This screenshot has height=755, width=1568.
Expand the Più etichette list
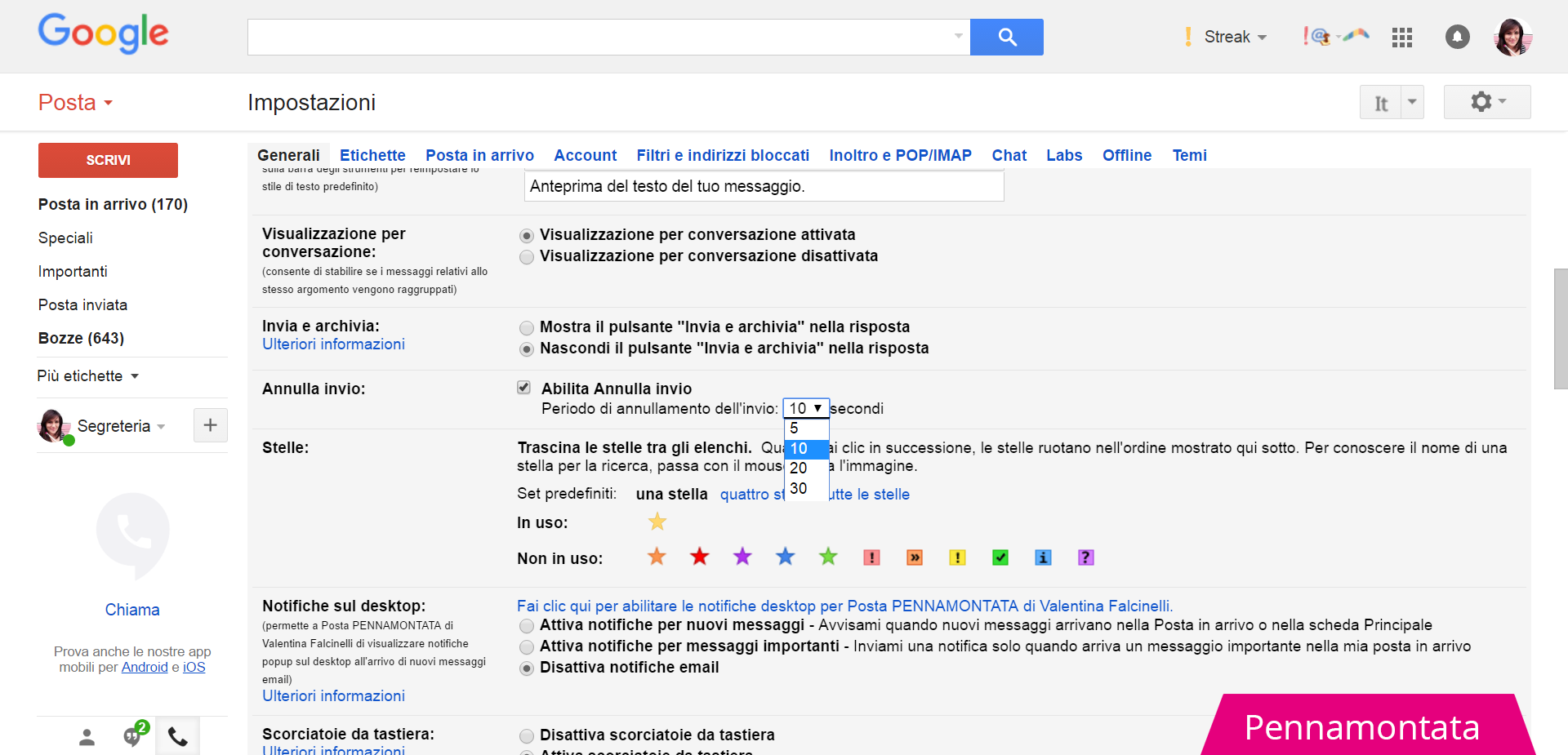click(x=87, y=375)
